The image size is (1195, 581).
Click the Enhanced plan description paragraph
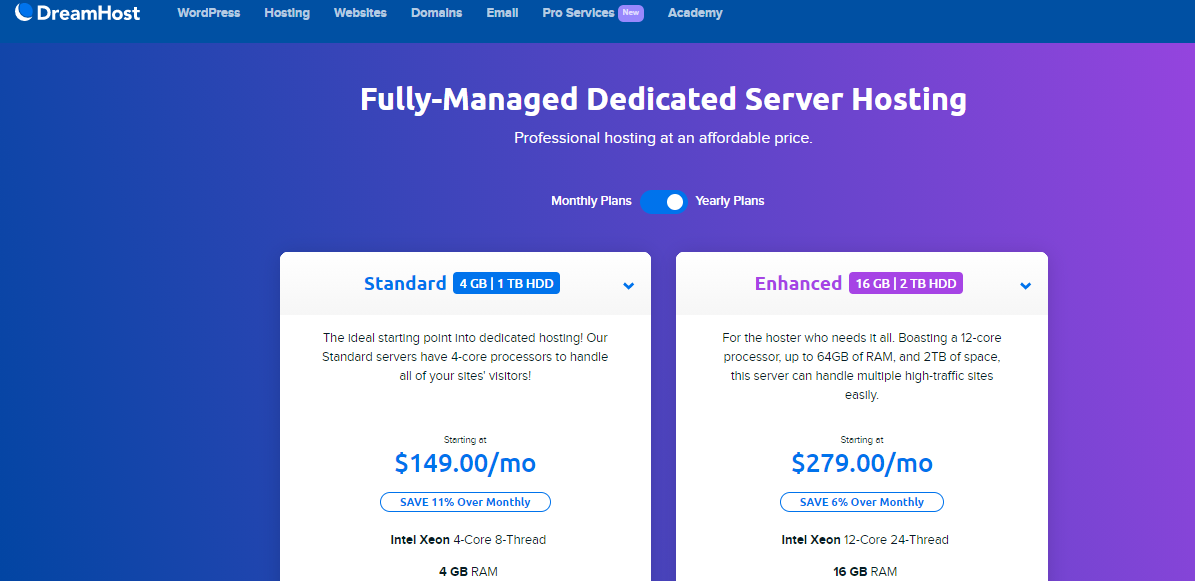point(862,366)
